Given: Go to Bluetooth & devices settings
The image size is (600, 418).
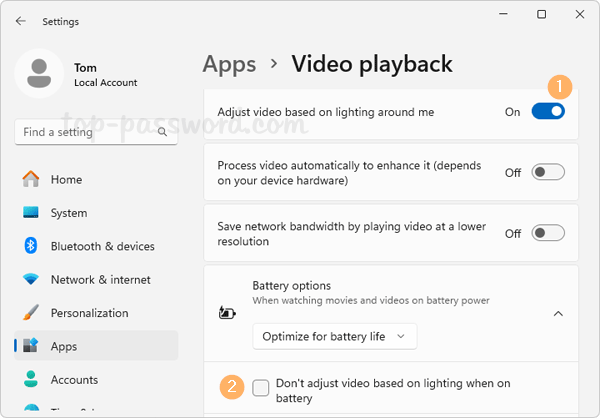Looking at the screenshot, I should tap(102, 246).
